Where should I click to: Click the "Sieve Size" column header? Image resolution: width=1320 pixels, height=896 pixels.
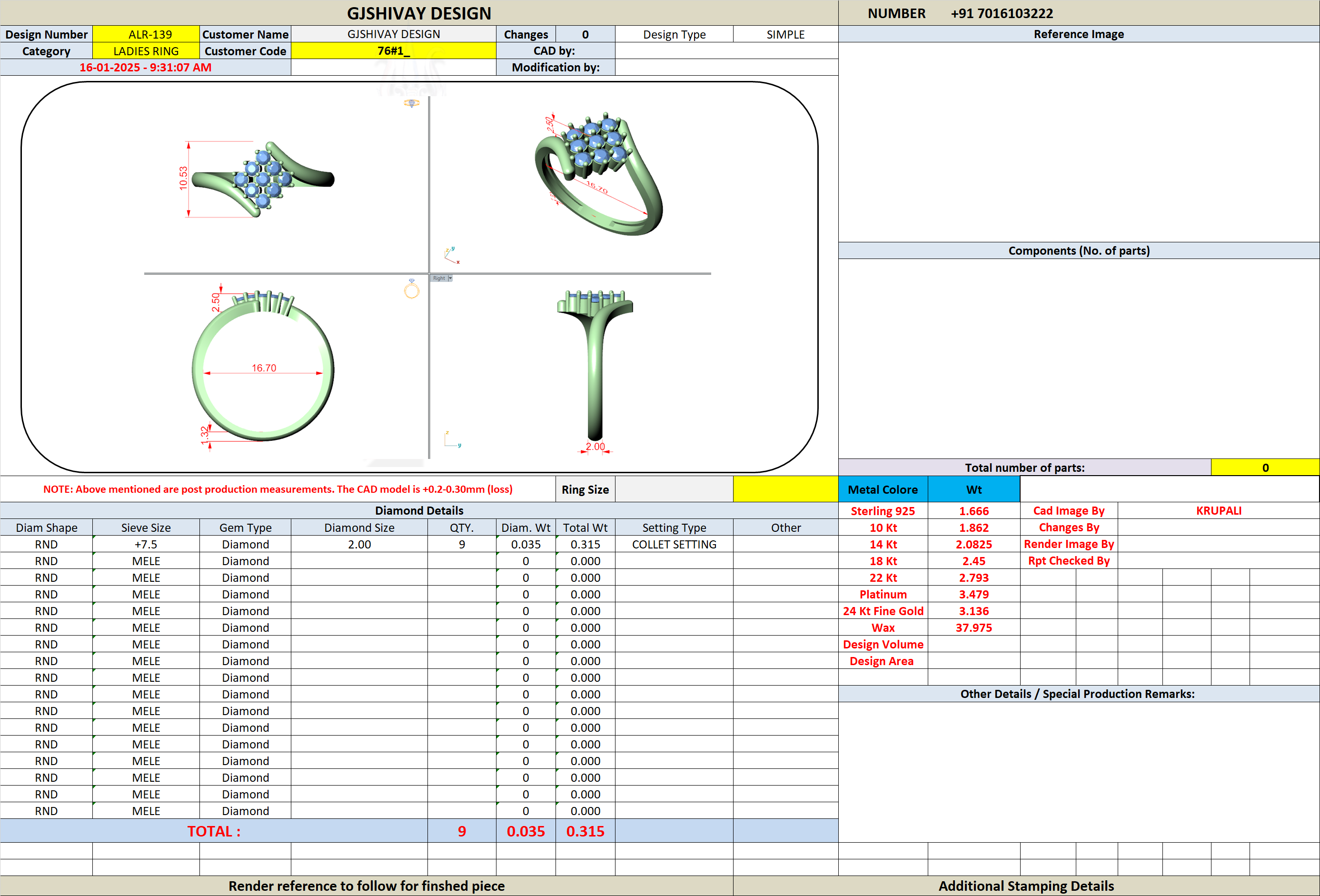click(x=146, y=527)
